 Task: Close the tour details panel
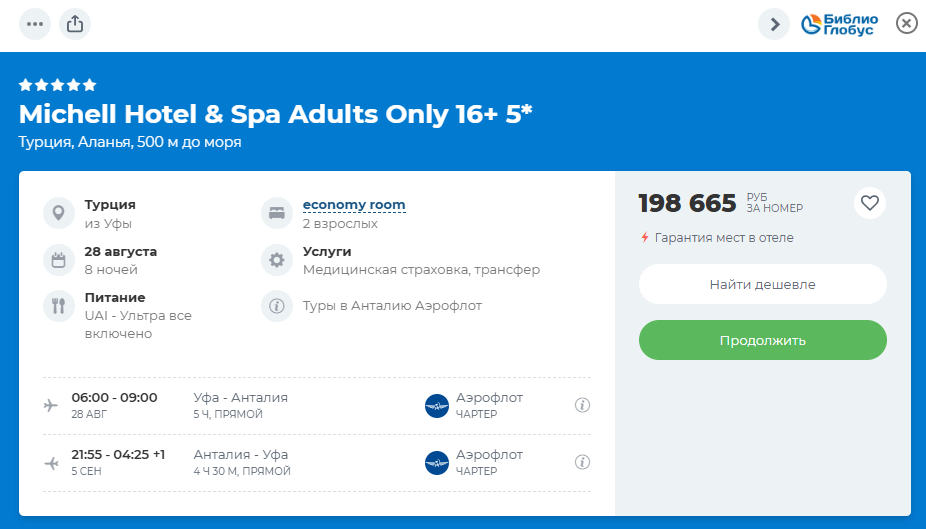tap(906, 23)
